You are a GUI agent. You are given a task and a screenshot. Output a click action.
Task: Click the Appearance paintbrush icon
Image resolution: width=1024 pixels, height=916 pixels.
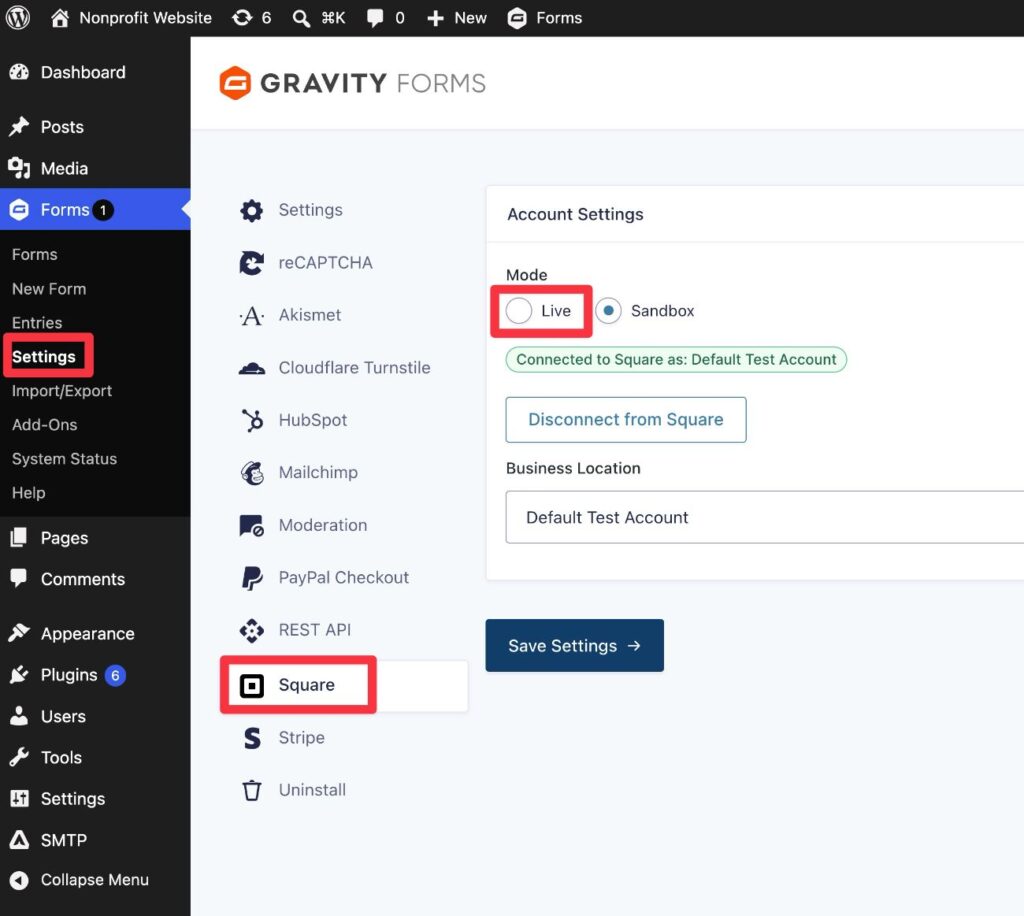pos(19,633)
